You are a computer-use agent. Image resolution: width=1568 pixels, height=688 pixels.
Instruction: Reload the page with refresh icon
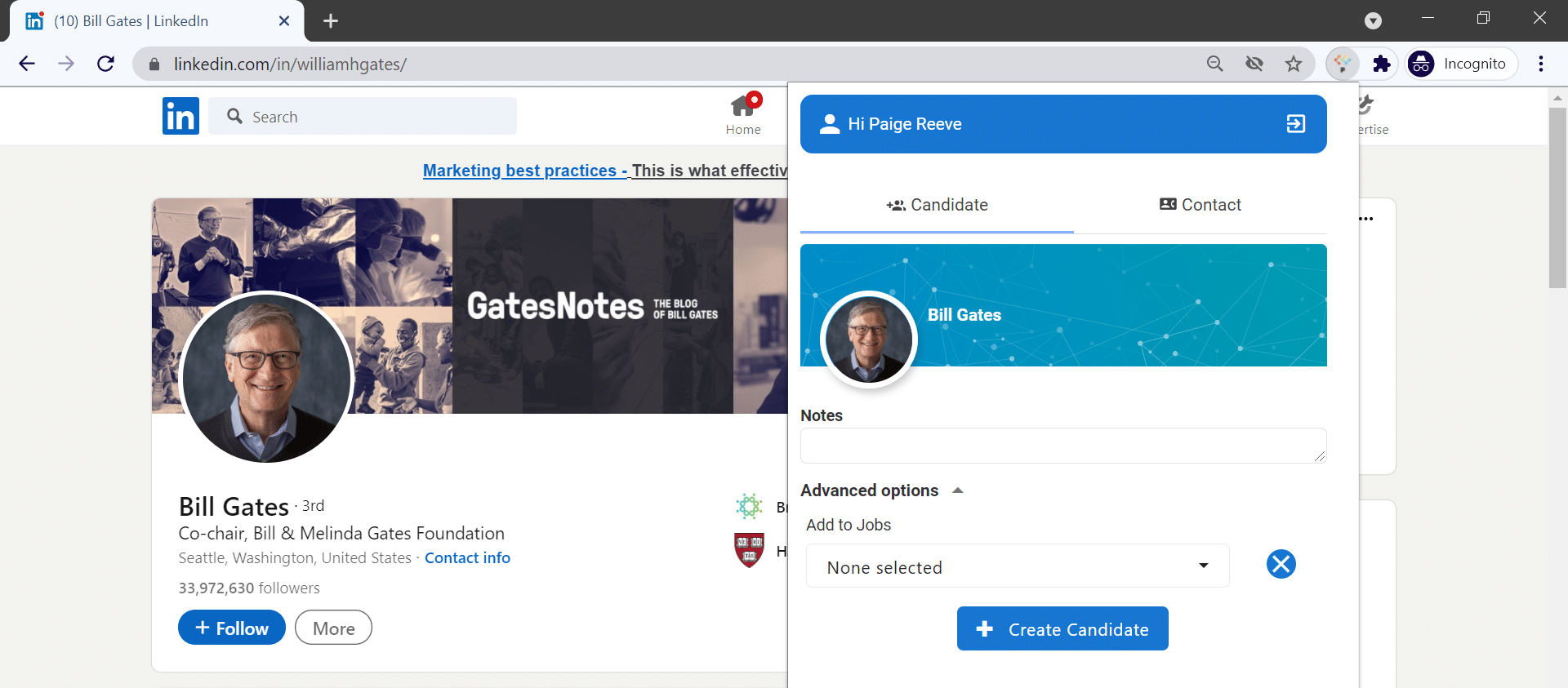(x=105, y=64)
